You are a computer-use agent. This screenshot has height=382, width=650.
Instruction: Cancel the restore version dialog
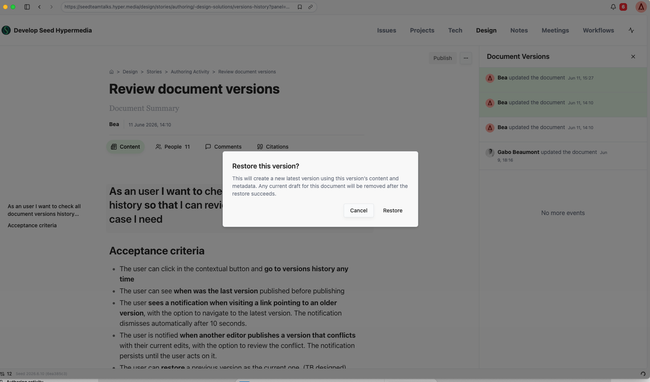(359, 210)
